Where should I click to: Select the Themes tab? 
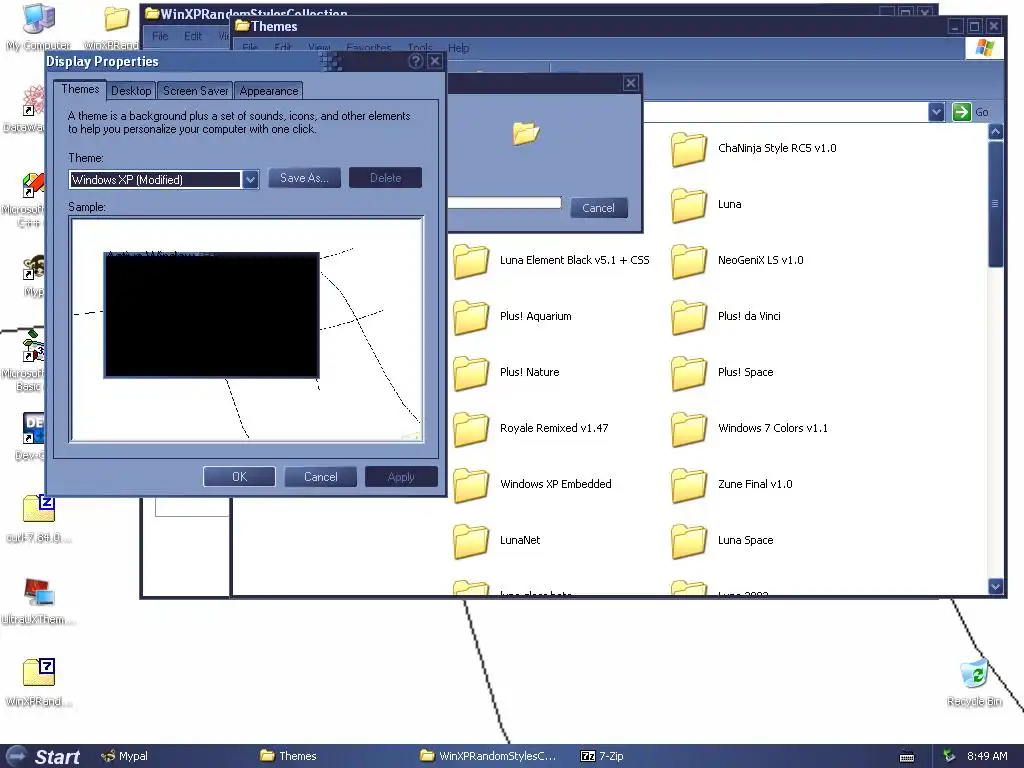click(80, 89)
